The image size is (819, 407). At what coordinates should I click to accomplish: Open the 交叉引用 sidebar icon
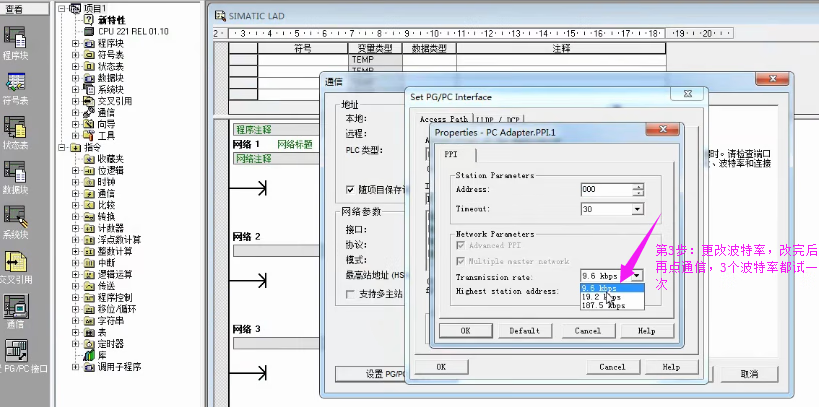[16, 262]
